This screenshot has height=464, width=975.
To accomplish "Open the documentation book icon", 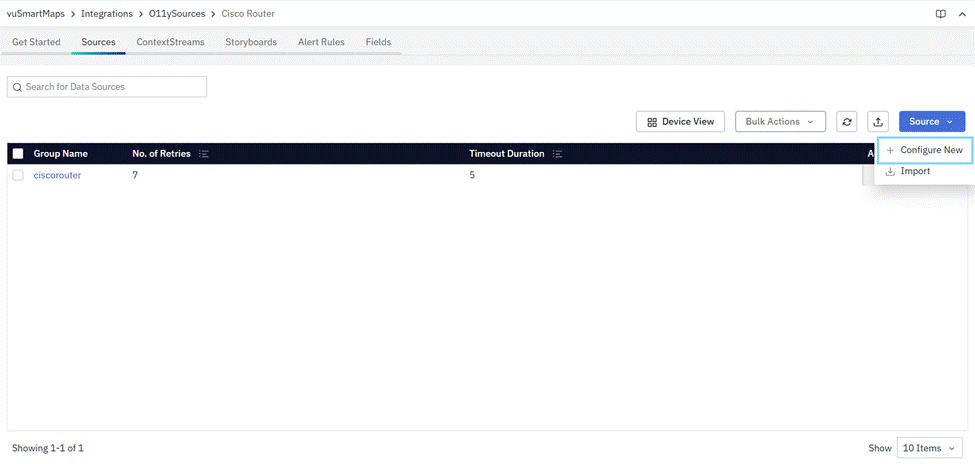I will click(940, 14).
